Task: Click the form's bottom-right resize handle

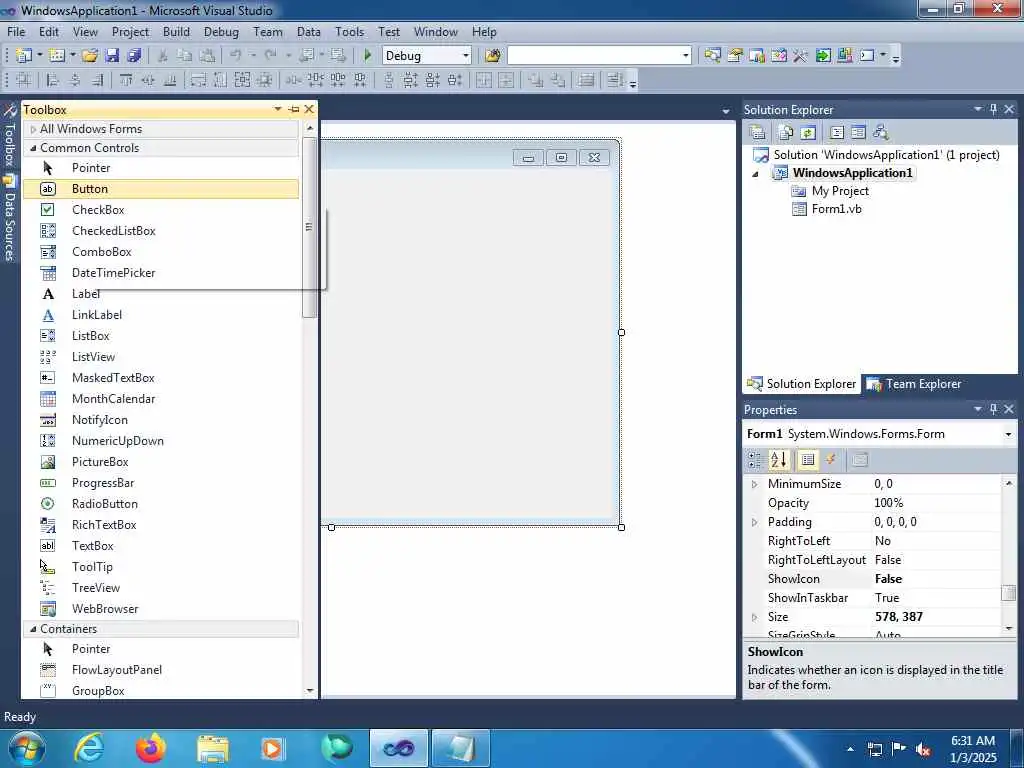Action: tap(621, 527)
